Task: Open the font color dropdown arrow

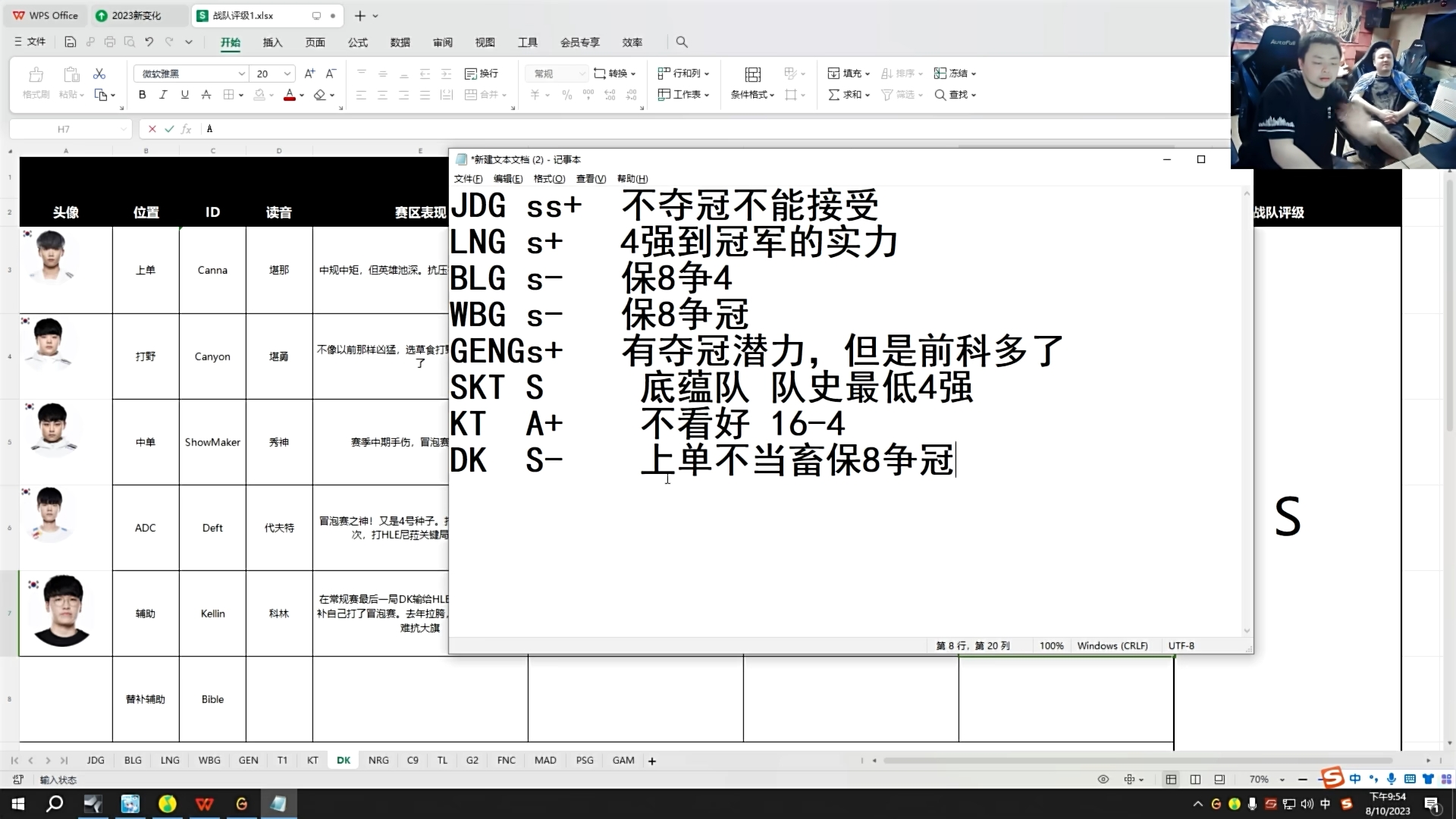Action: click(302, 96)
